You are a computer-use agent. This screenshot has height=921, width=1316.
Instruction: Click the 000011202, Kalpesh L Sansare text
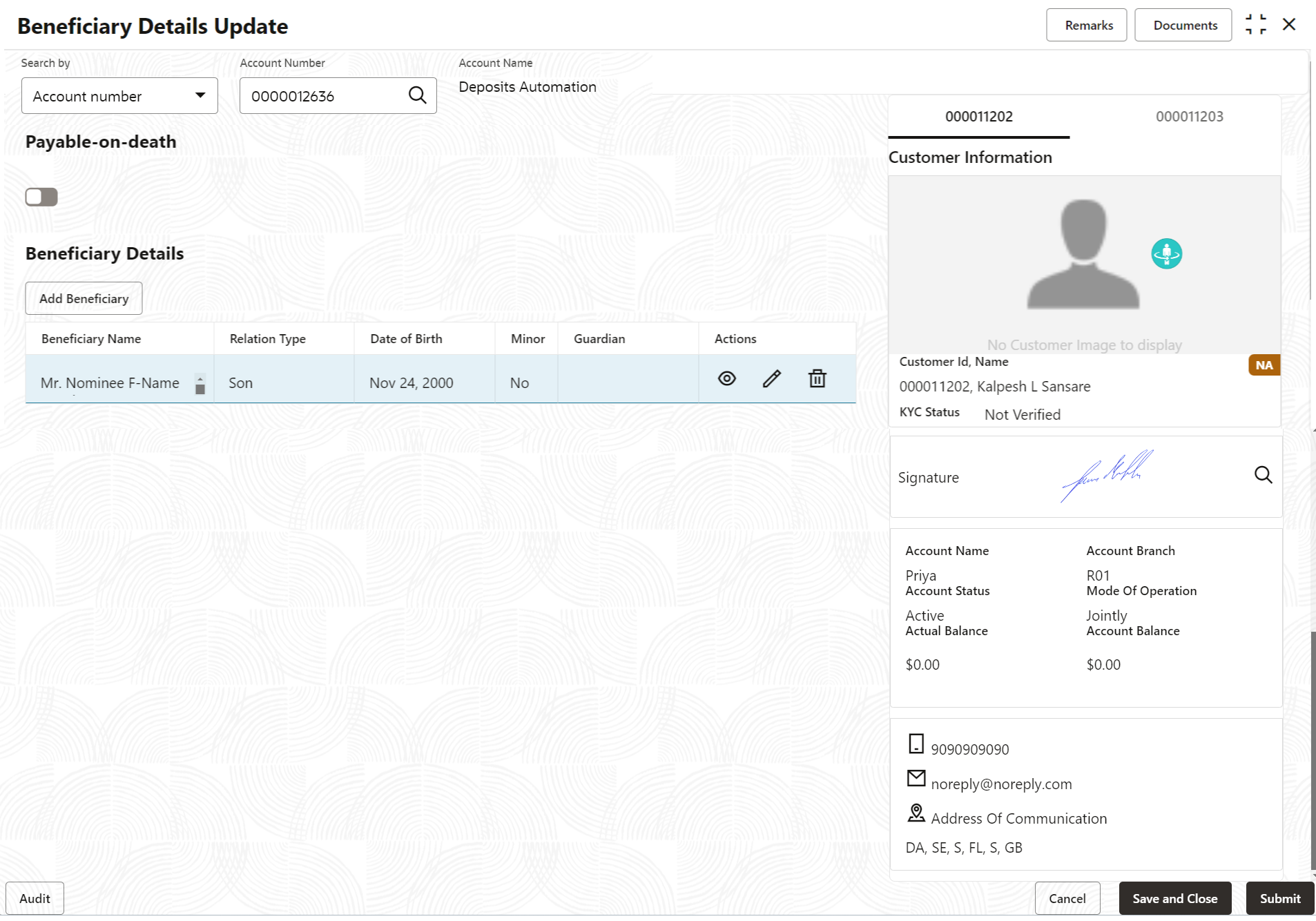tap(994, 387)
